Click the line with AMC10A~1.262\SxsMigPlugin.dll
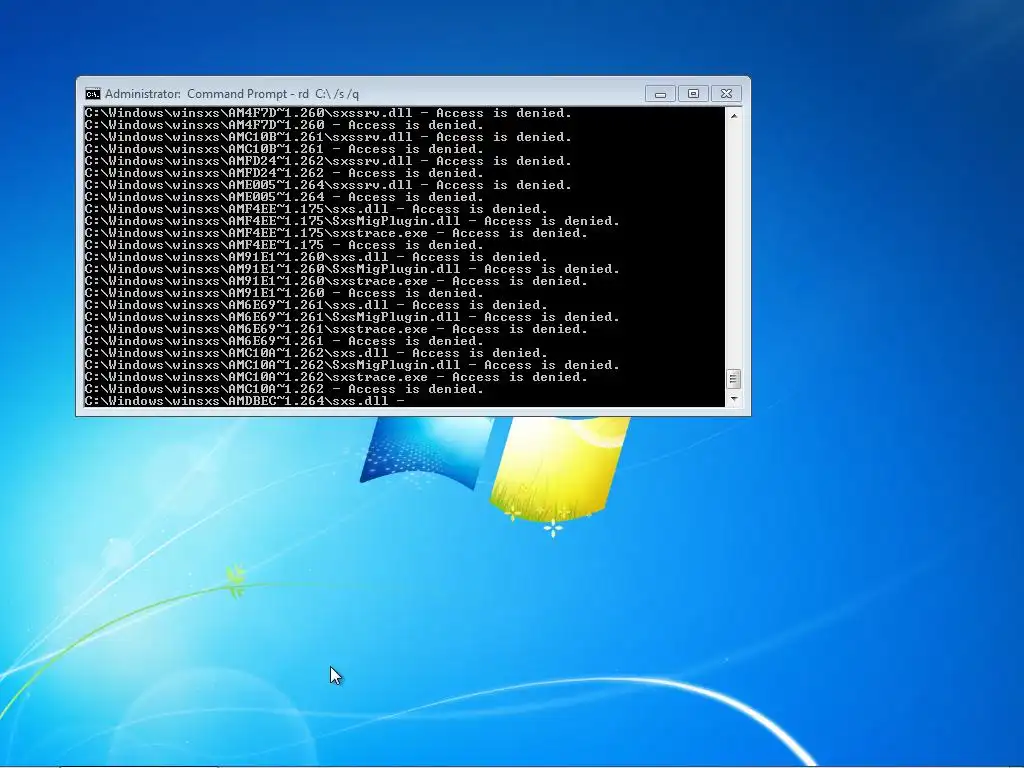 (352, 365)
